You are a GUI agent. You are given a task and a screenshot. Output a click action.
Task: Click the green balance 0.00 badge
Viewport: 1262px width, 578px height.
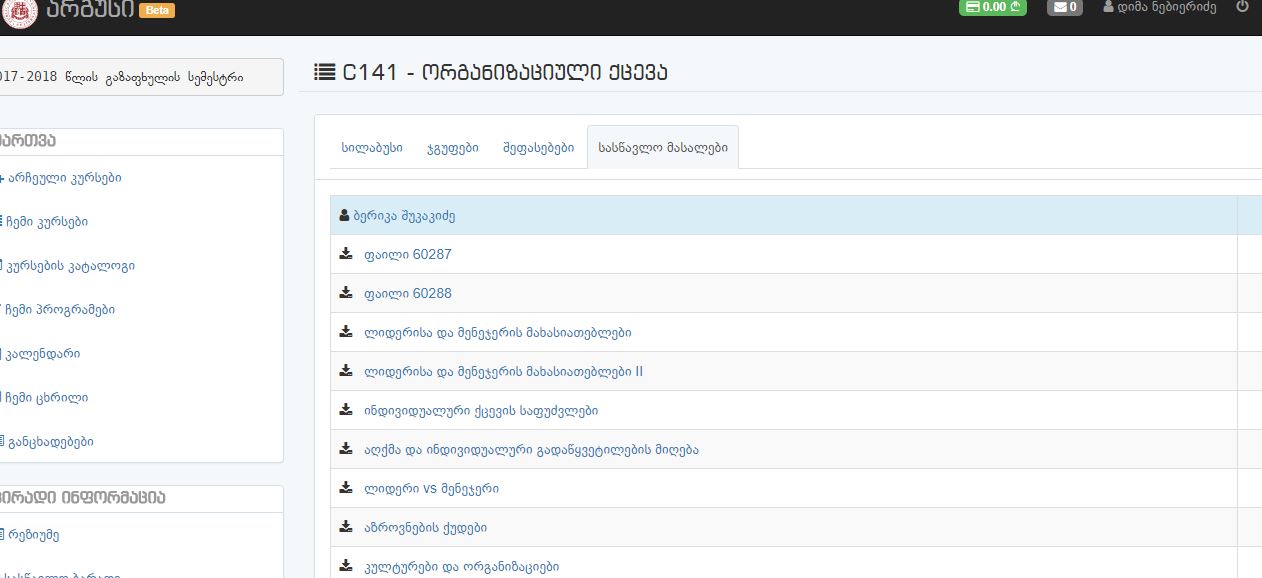pos(993,7)
